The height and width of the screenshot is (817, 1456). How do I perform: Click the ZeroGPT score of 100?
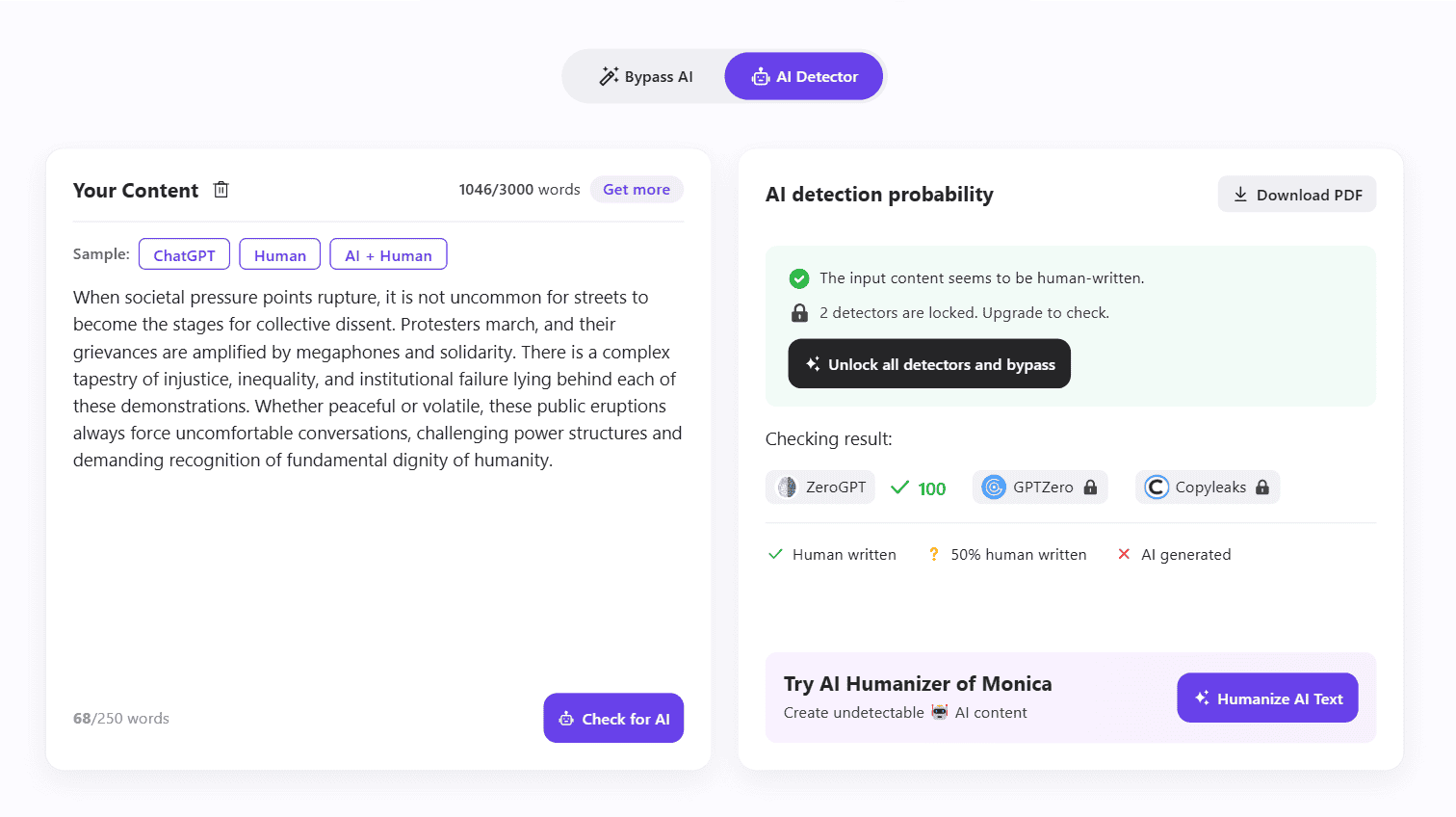931,488
